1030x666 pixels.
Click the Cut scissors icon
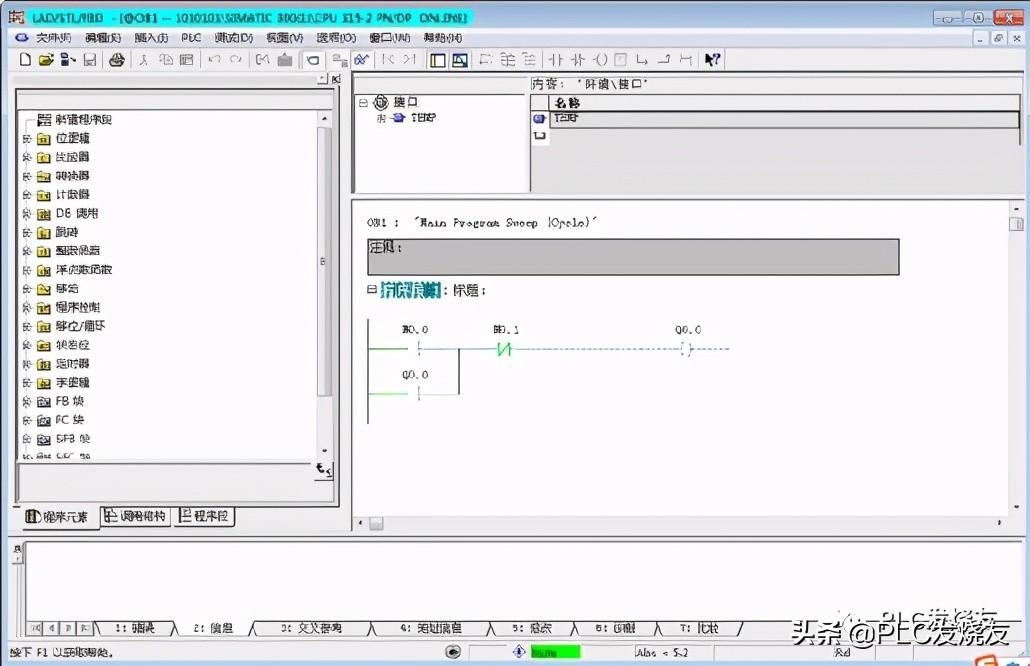coord(143,60)
